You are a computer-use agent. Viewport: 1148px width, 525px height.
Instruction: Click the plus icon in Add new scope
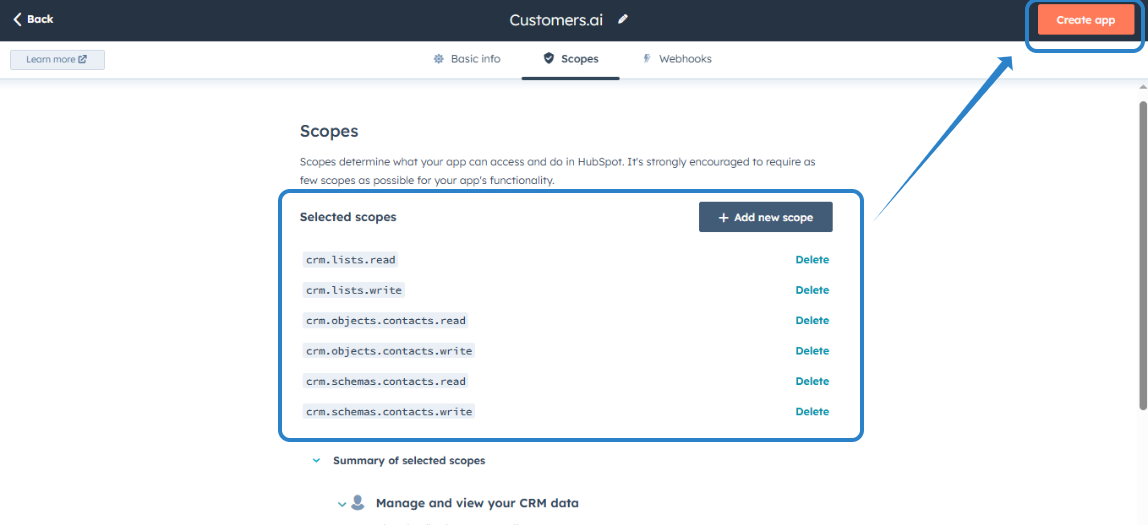[723, 217]
